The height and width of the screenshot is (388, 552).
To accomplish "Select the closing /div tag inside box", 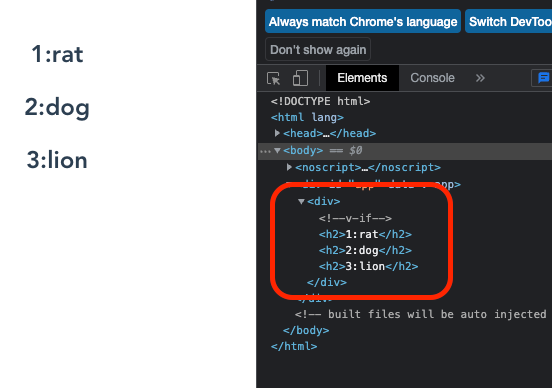I will (x=327, y=282).
